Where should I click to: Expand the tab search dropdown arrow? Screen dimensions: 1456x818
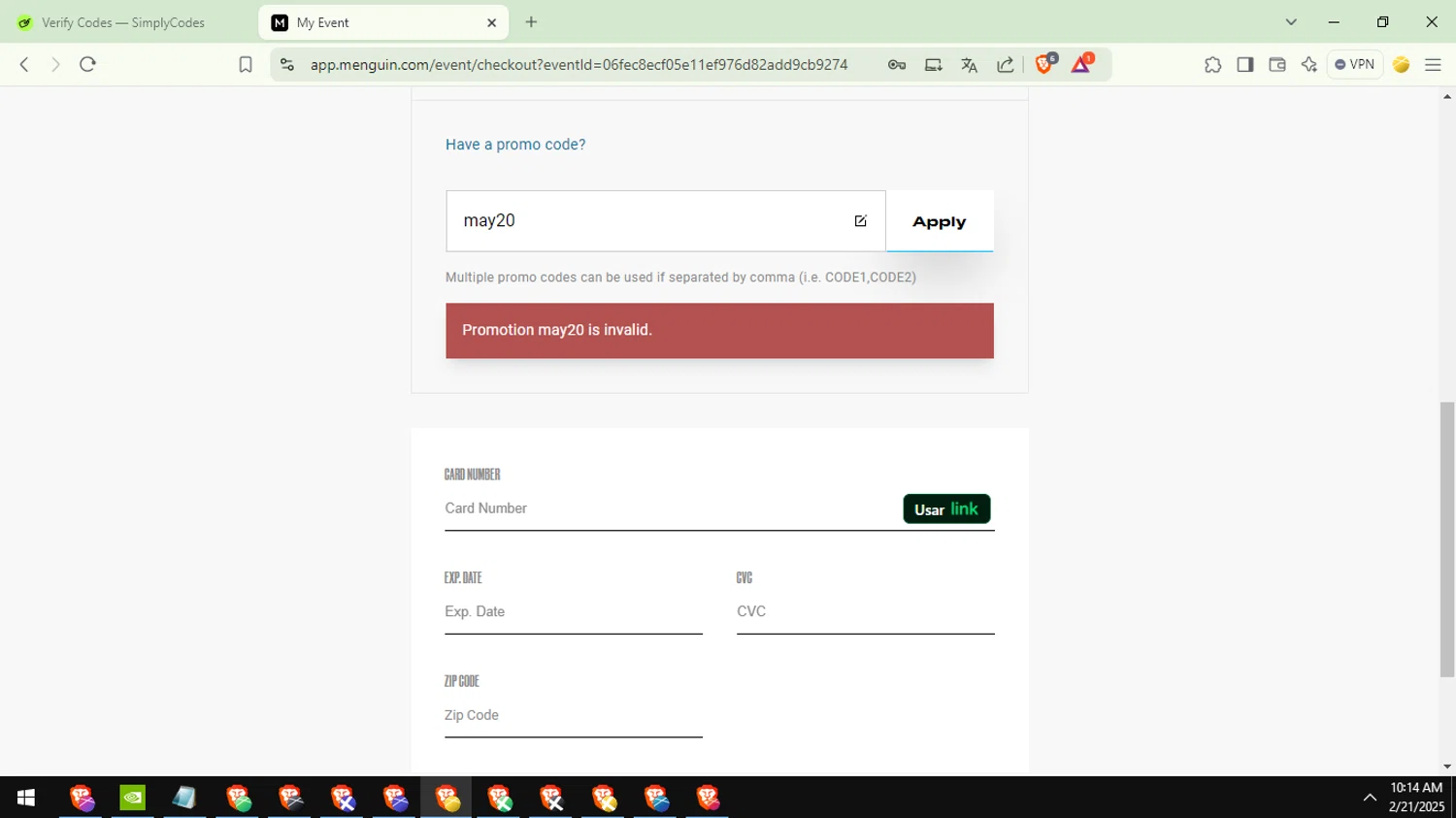click(x=1291, y=22)
